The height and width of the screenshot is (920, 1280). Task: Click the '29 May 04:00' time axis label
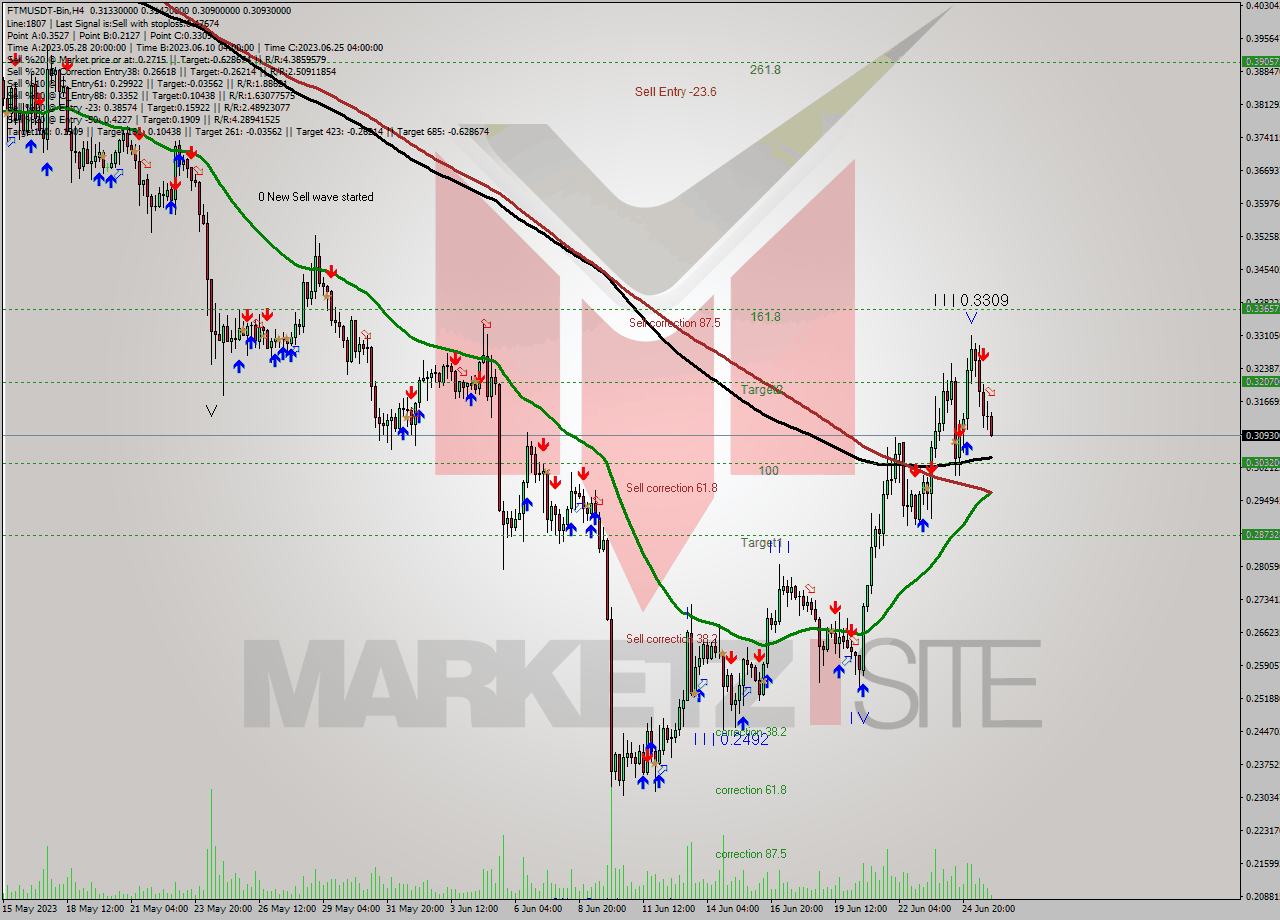pyautogui.click(x=352, y=909)
